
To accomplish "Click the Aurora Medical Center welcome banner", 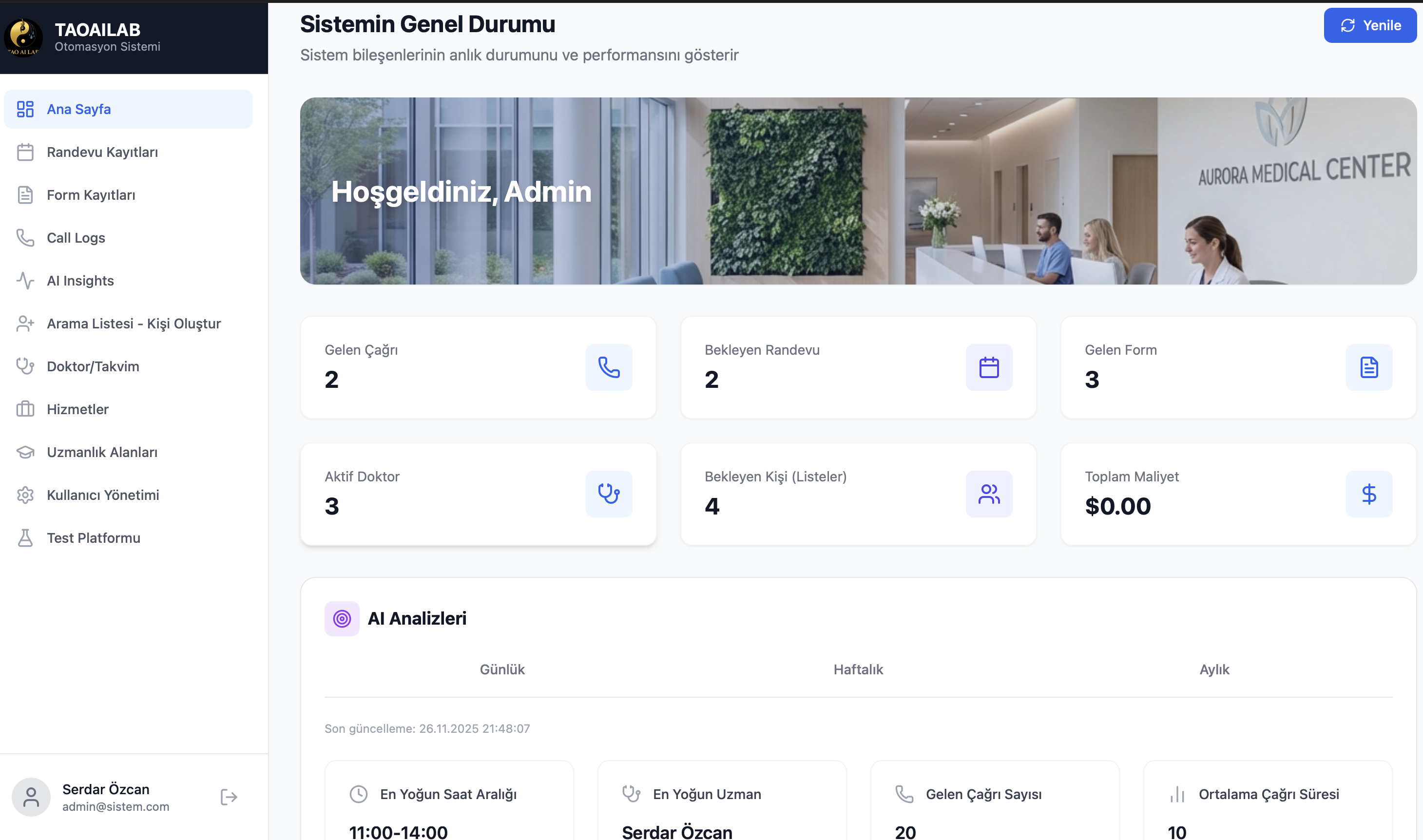I will pyautogui.click(x=858, y=191).
